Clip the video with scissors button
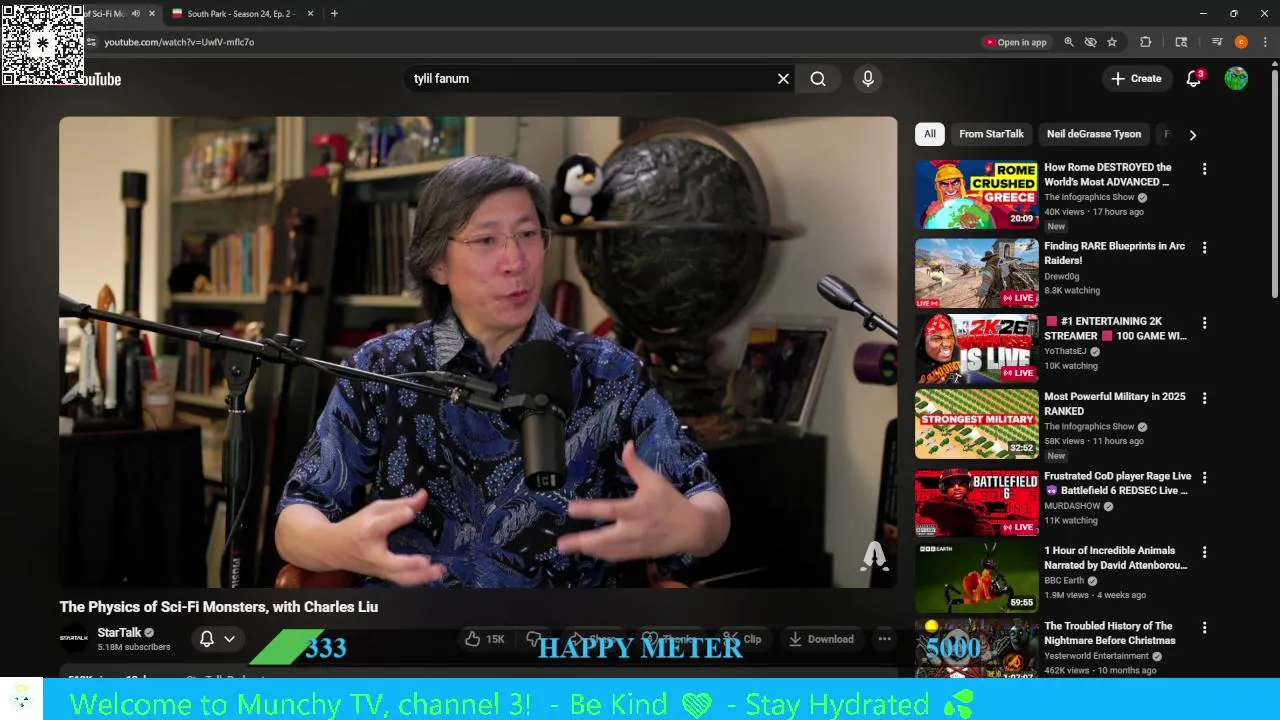The width and height of the screenshot is (1280, 720). pyautogui.click(x=743, y=639)
